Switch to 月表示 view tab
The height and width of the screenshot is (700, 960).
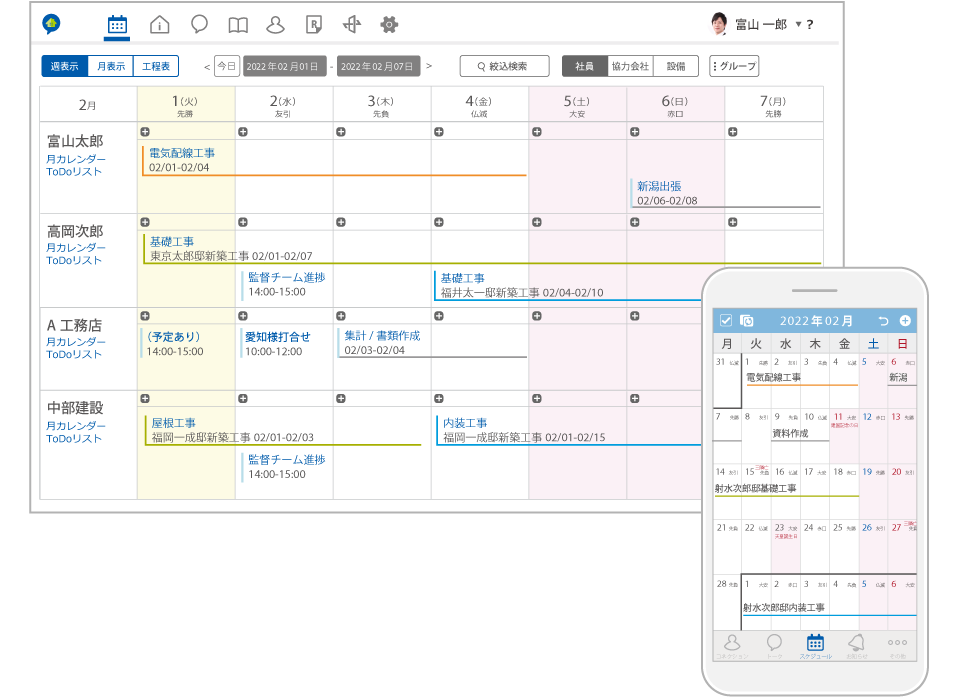point(109,66)
